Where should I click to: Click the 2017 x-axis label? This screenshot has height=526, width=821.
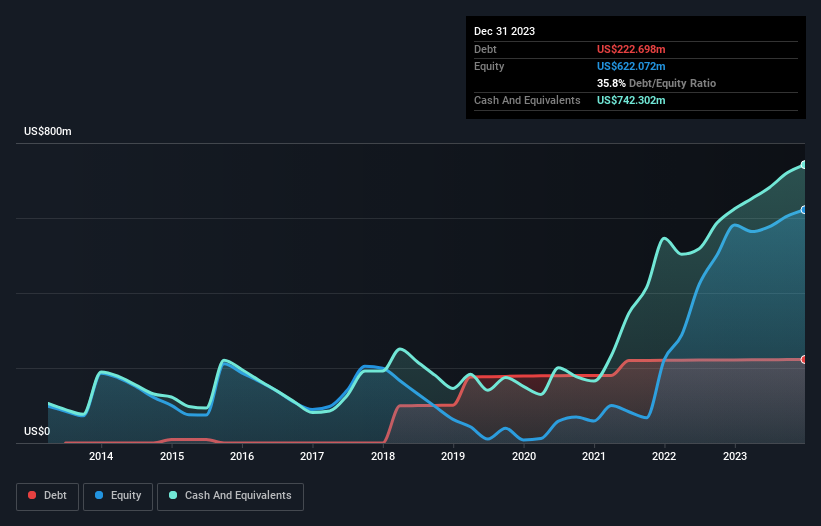312,456
